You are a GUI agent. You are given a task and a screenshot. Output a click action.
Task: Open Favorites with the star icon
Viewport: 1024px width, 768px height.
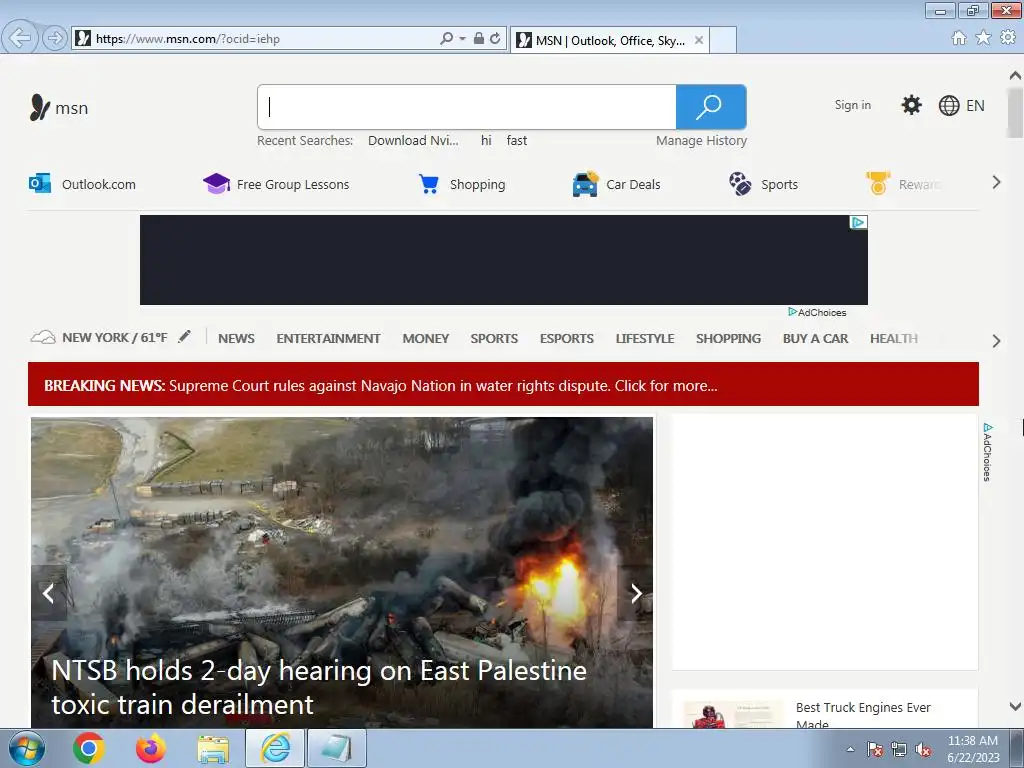983,38
